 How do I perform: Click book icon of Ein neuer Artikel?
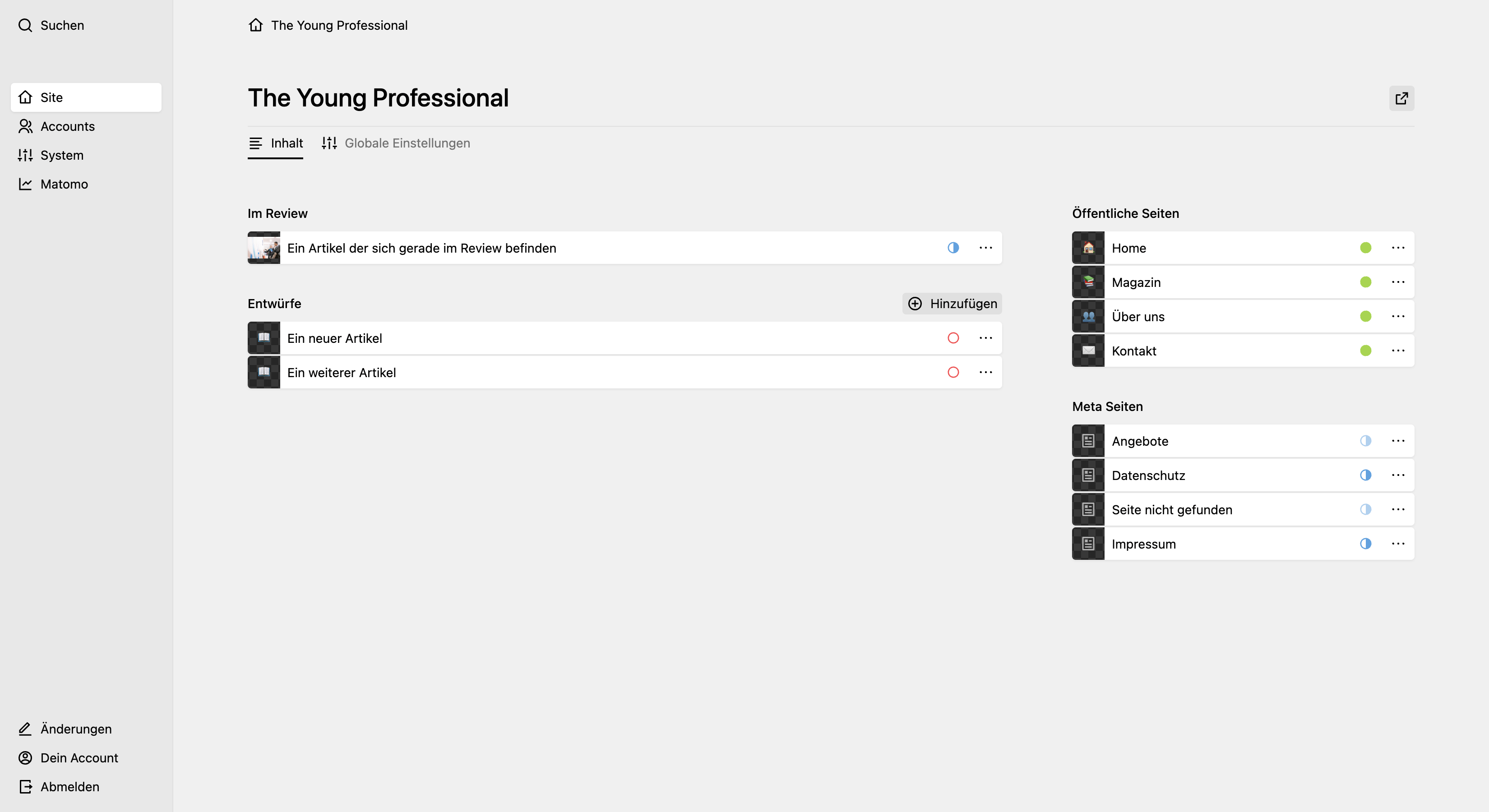point(264,338)
